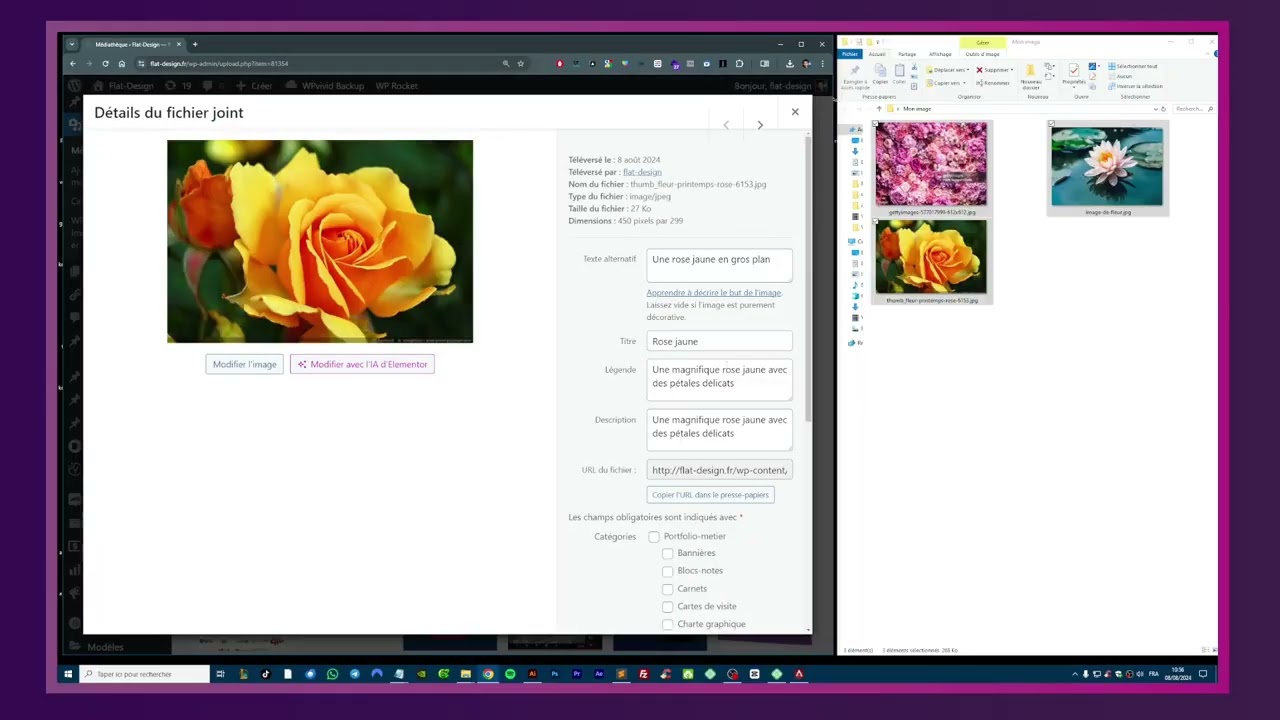Click the yellow rose preview image
The width and height of the screenshot is (1280, 720).
coord(320,241)
